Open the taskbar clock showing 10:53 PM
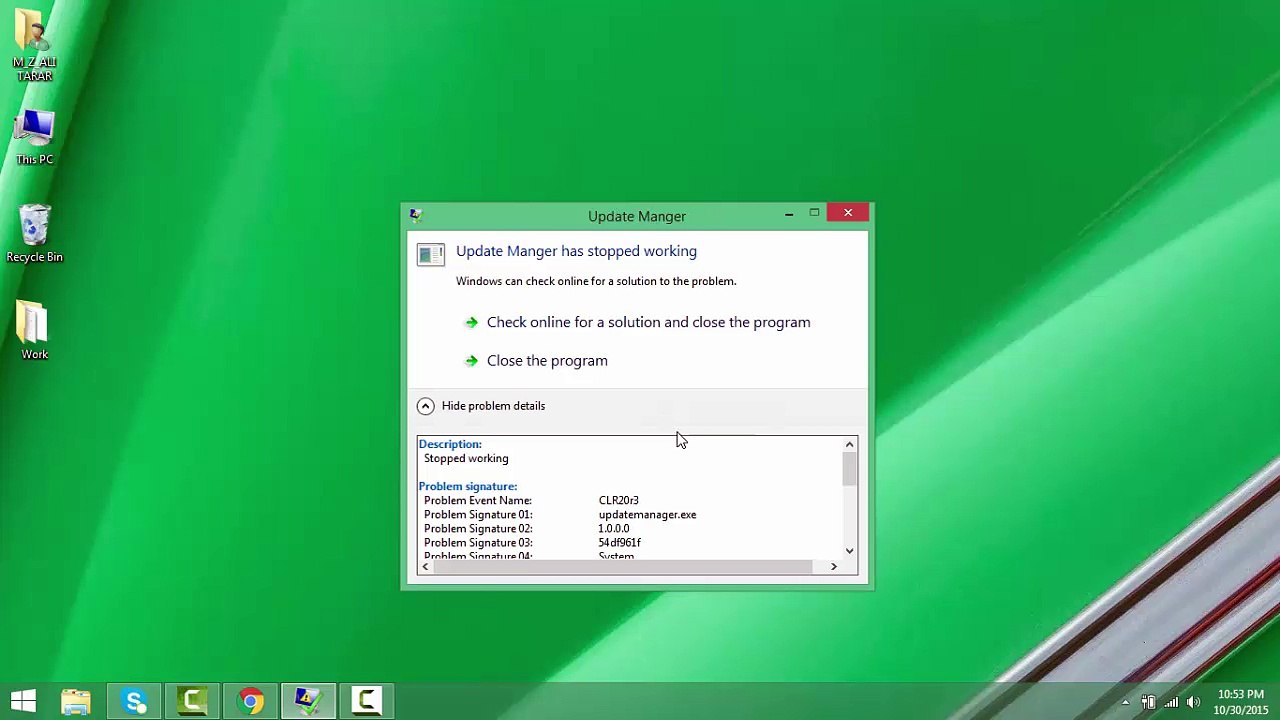 point(1241,702)
